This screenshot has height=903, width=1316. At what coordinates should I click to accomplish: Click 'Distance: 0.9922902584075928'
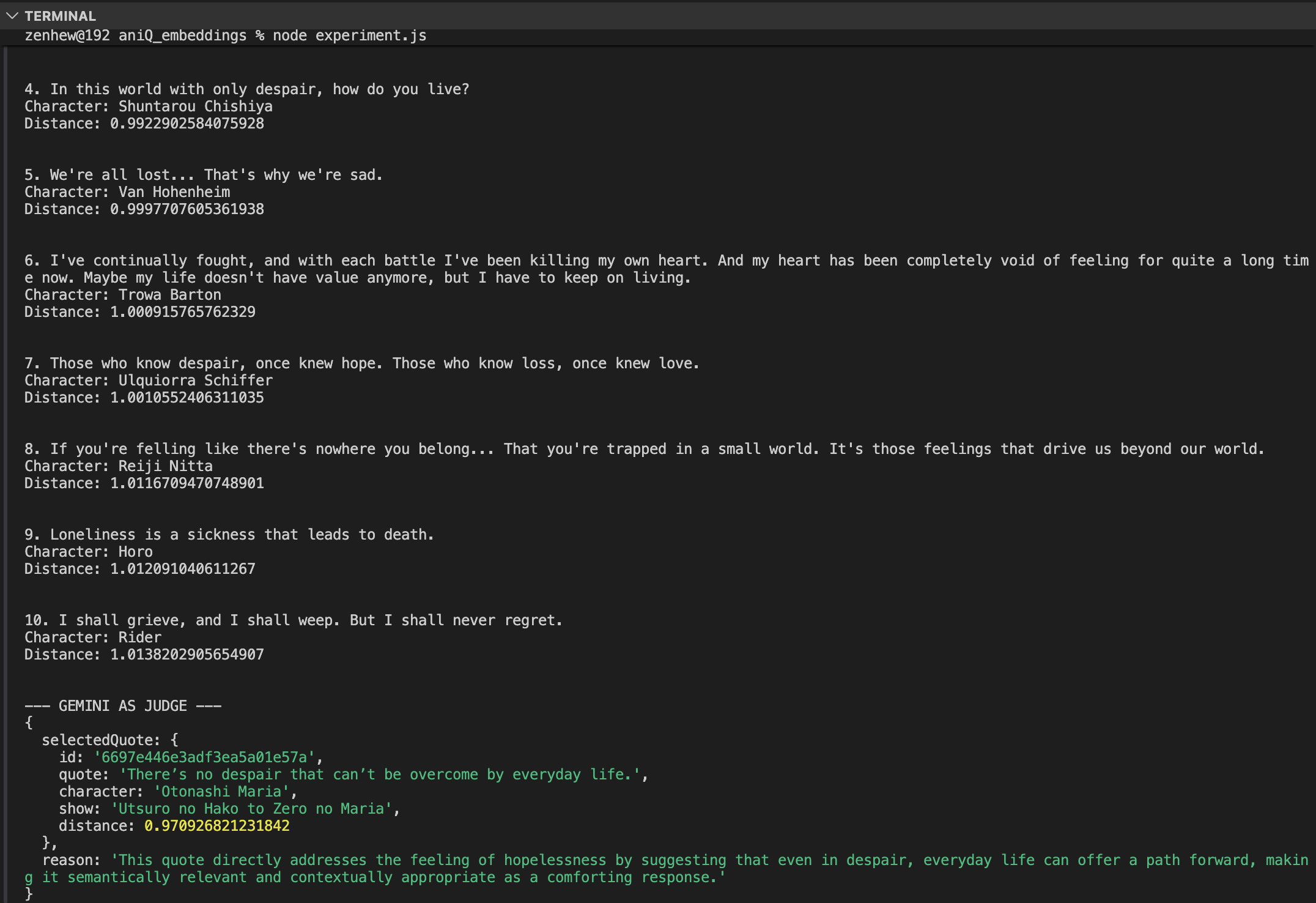pos(144,124)
